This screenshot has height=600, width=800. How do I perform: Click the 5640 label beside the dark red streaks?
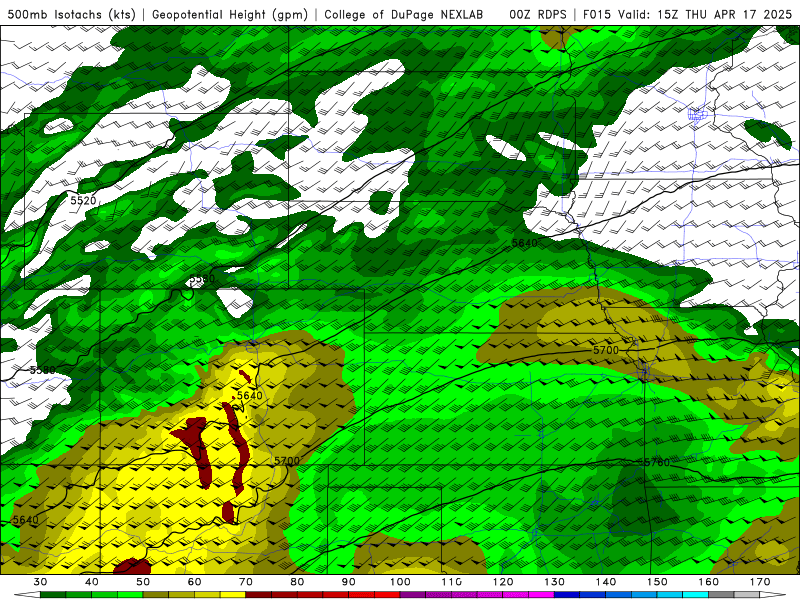250,395
